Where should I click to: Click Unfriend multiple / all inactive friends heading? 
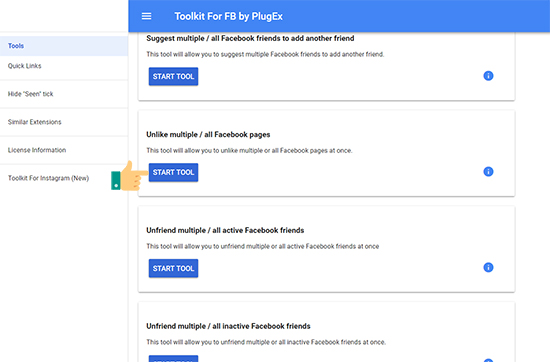[228, 326]
